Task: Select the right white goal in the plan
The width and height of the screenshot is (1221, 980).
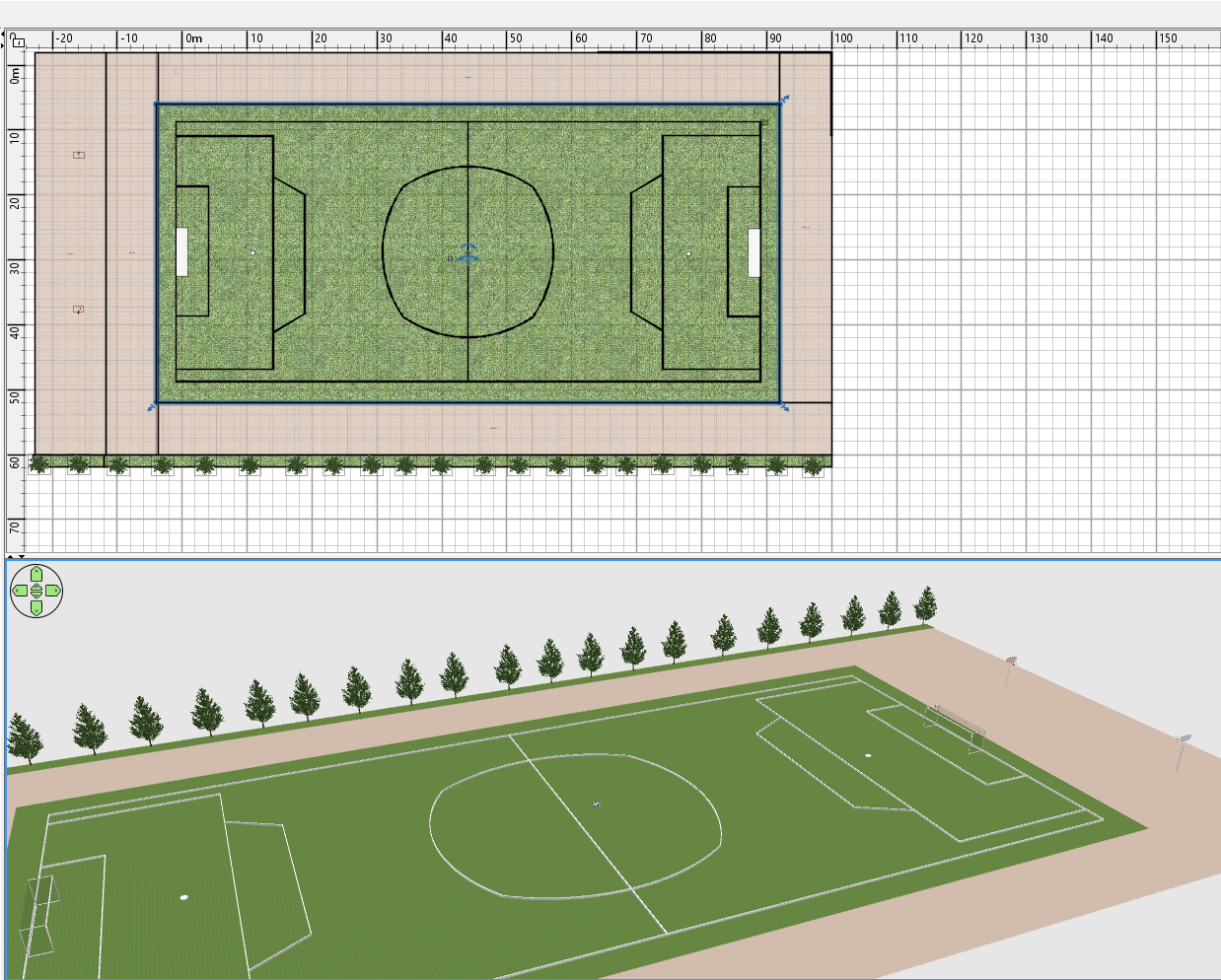Action: (x=754, y=252)
